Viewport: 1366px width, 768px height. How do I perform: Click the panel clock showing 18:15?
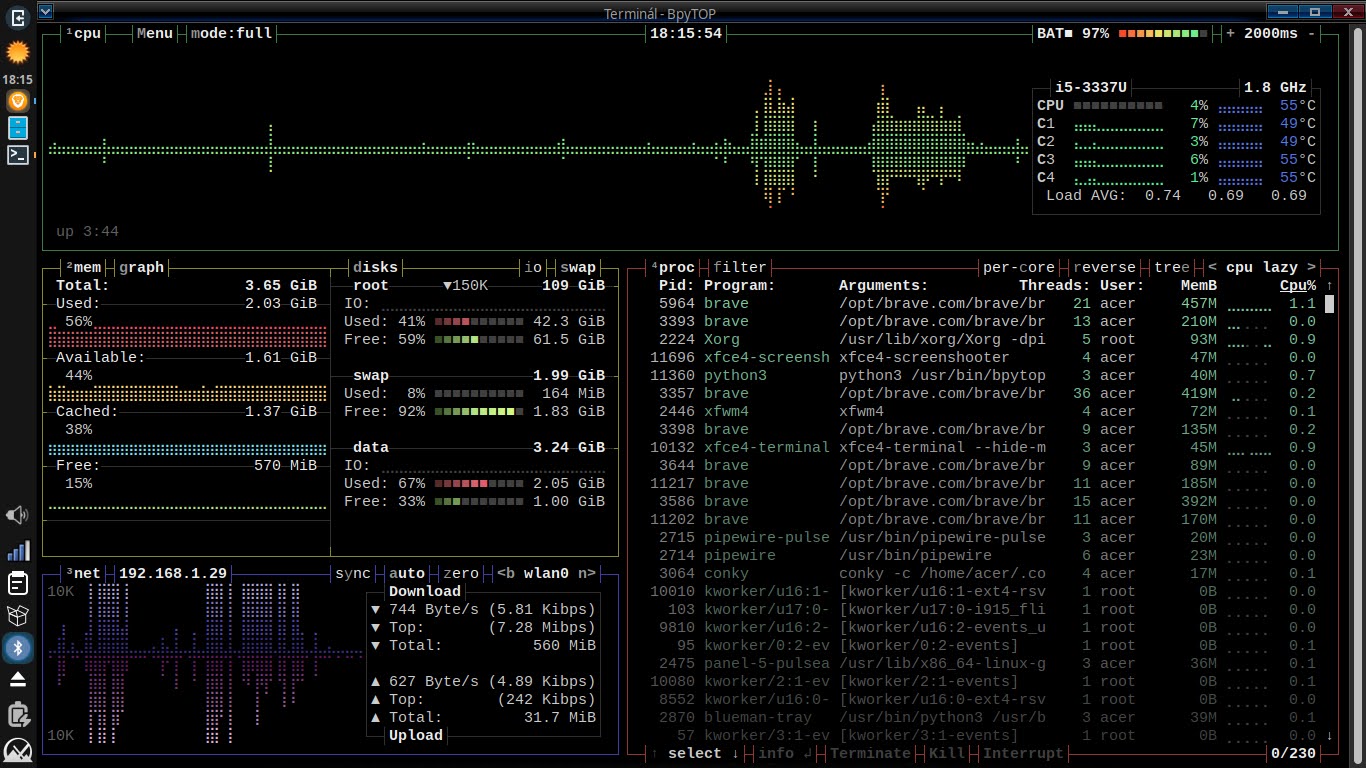[x=17, y=78]
